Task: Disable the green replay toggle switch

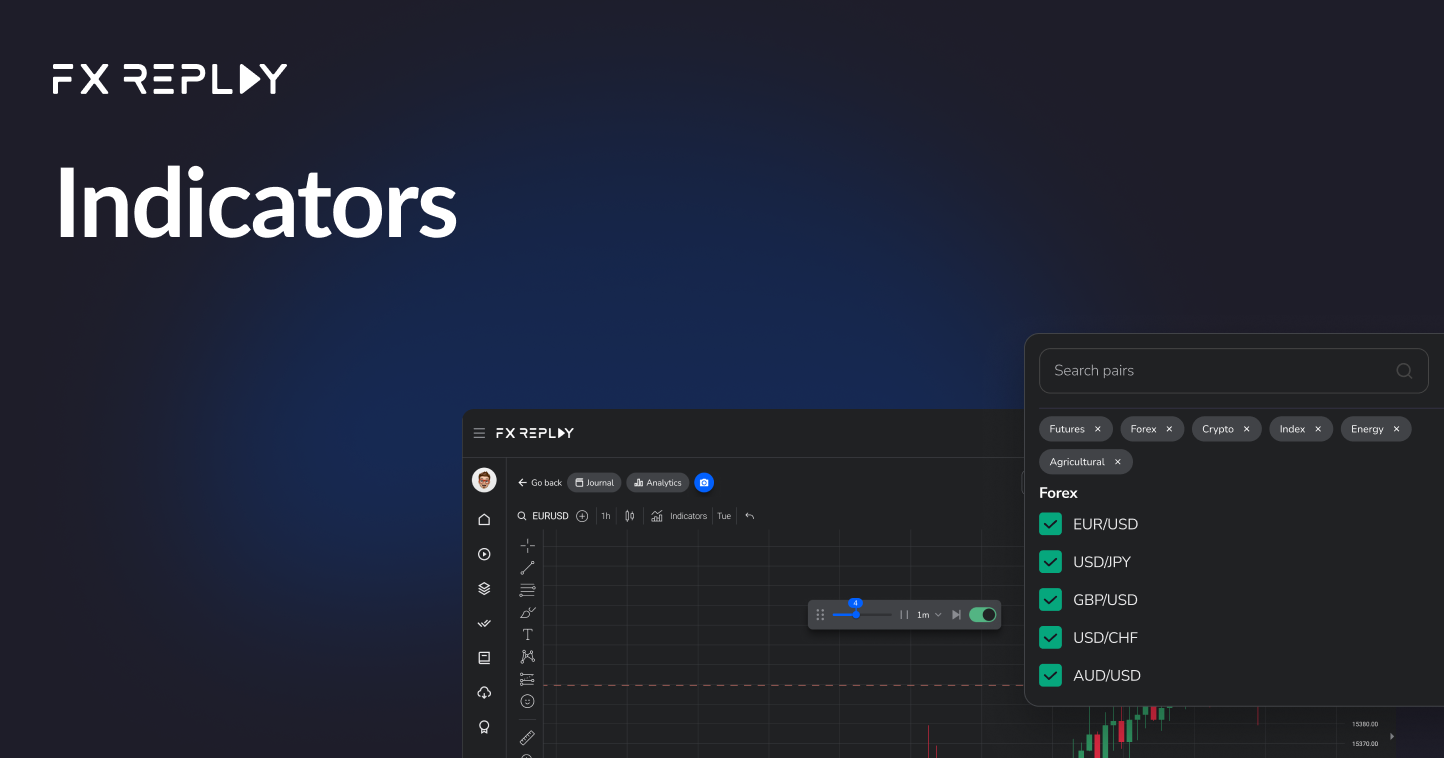Action: pos(982,614)
